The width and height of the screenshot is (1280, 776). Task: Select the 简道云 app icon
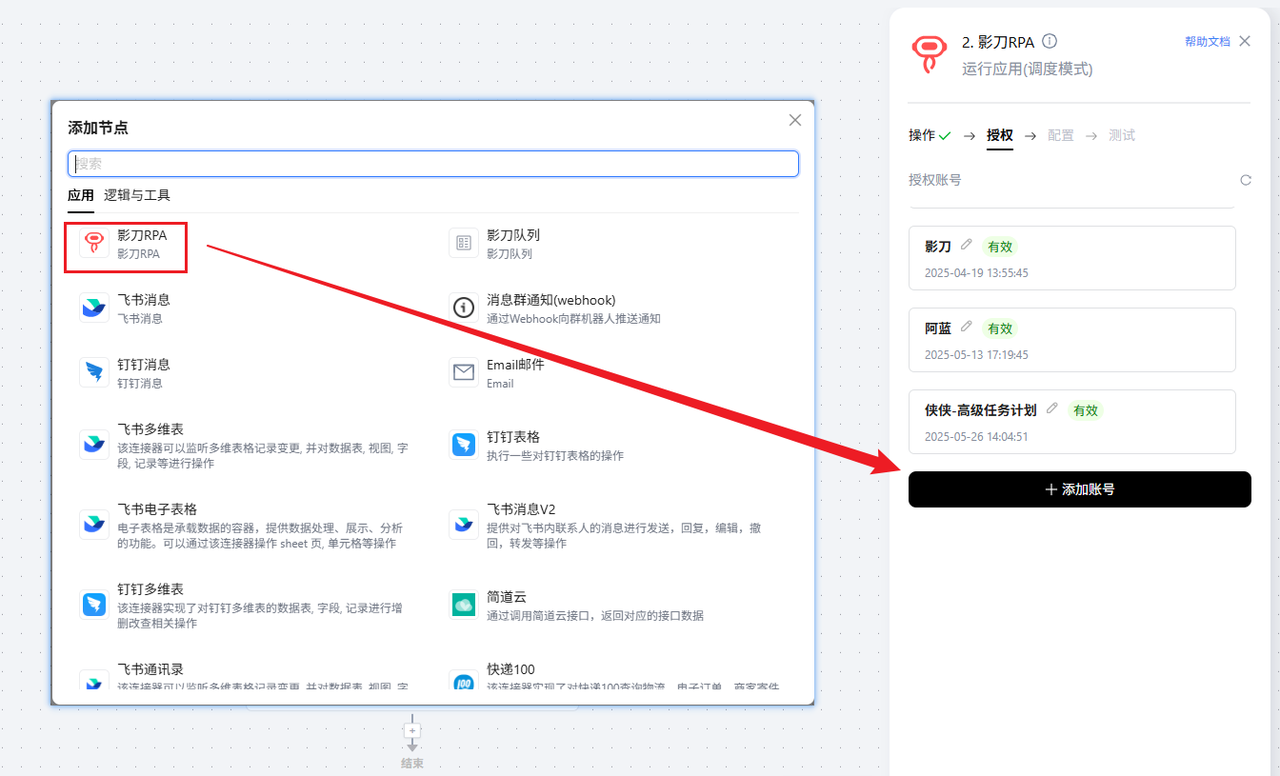[464, 604]
